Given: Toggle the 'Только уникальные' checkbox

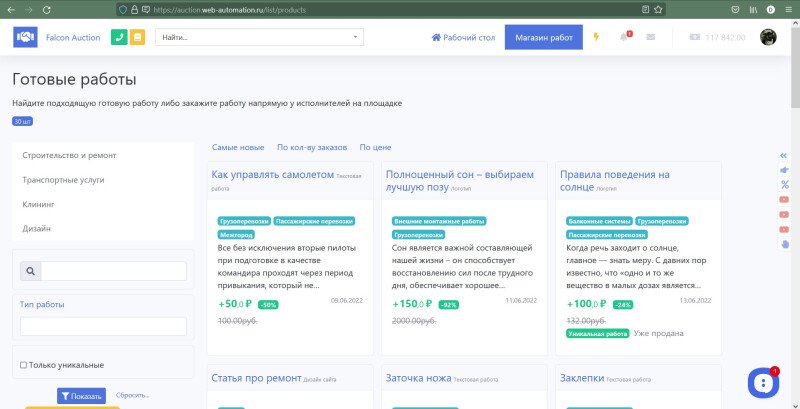Looking at the screenshot, I should [x=23, y=365].
